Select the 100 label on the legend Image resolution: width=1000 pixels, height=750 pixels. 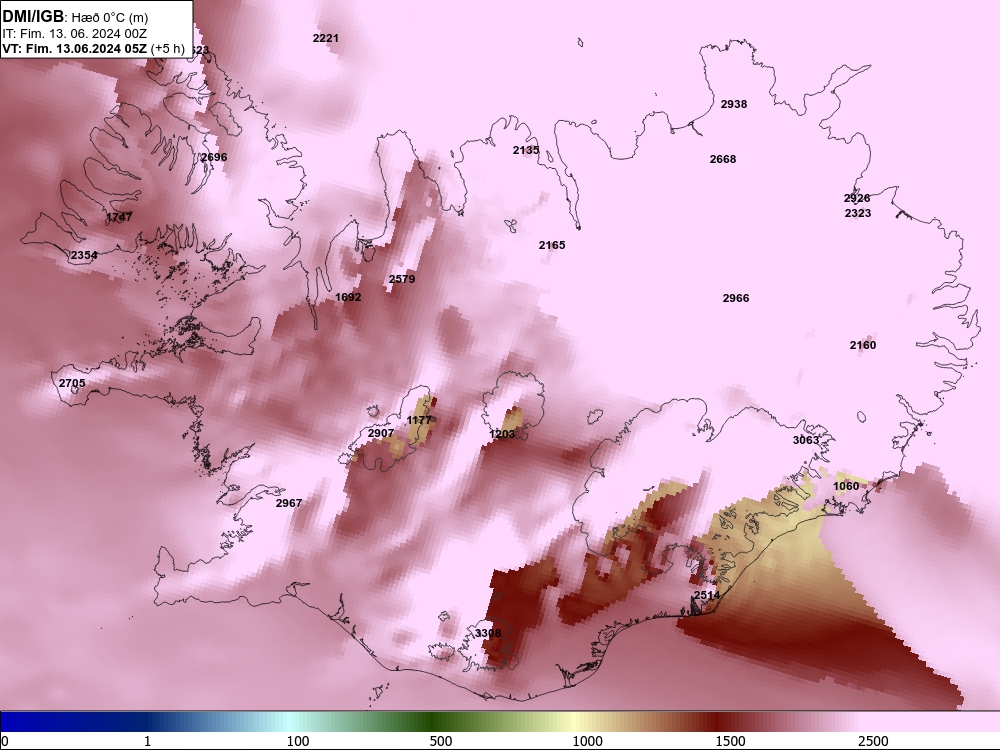(298, 741)
